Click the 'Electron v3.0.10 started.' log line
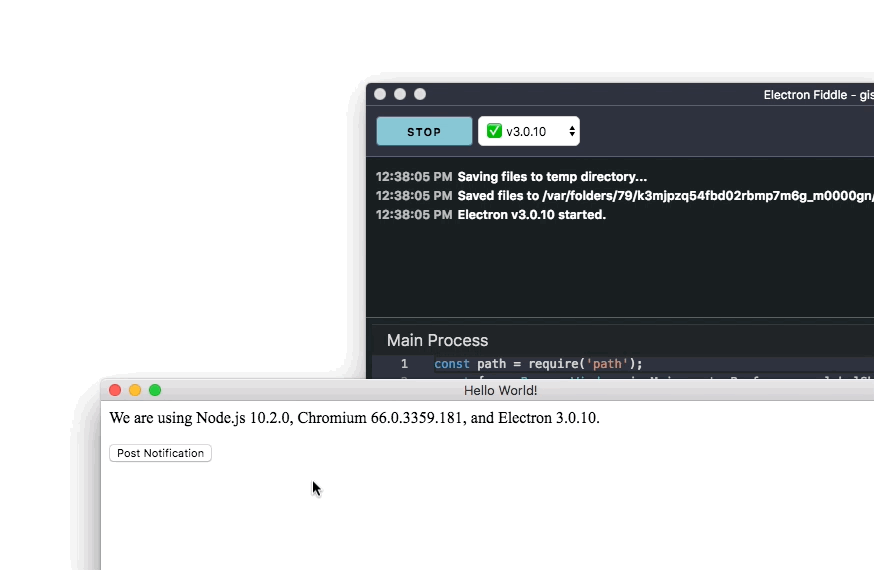The width and height of the screenshot is (874, 570). (491, 215)
